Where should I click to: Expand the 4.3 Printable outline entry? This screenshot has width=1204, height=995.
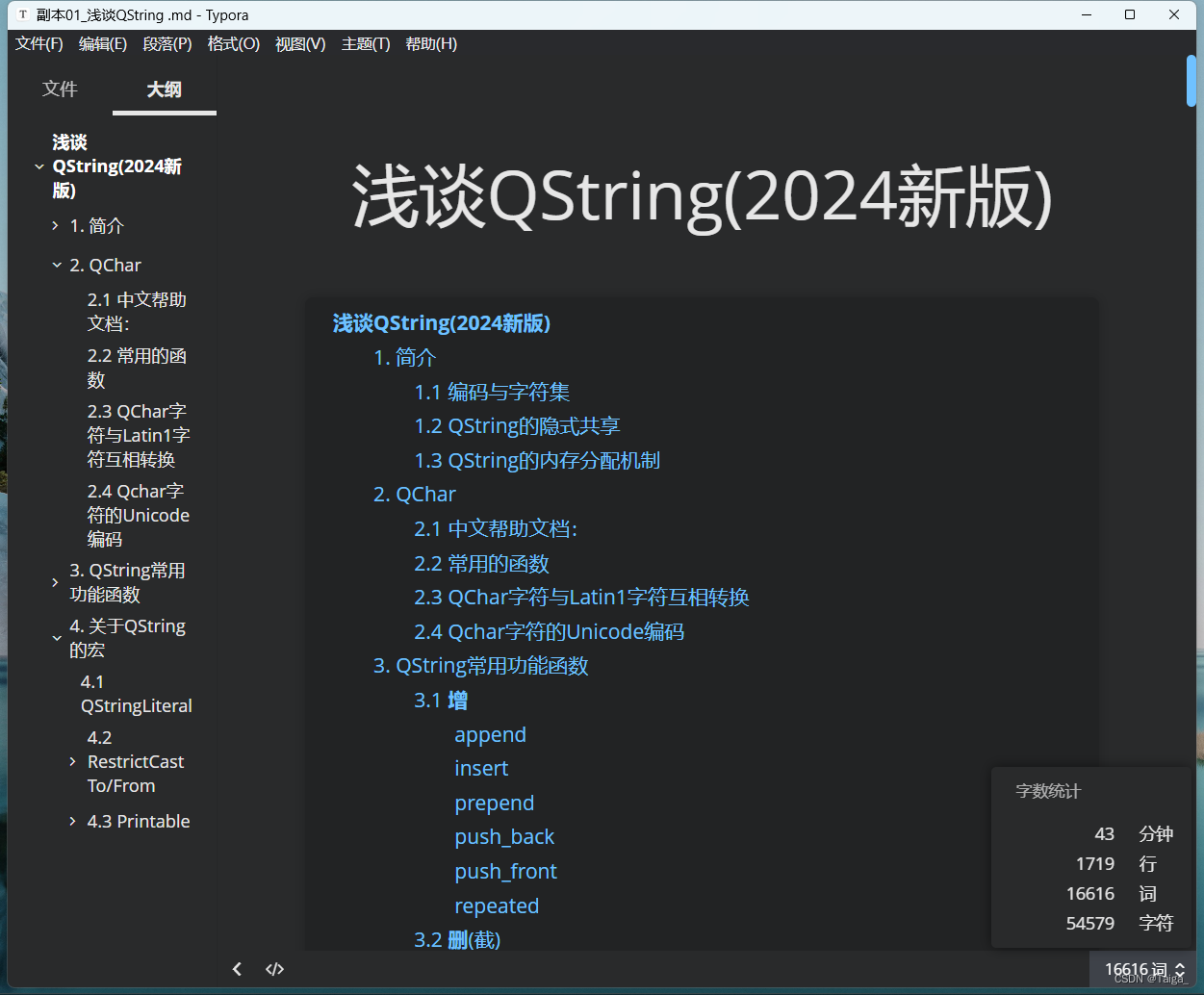click(x=72, y=821)
